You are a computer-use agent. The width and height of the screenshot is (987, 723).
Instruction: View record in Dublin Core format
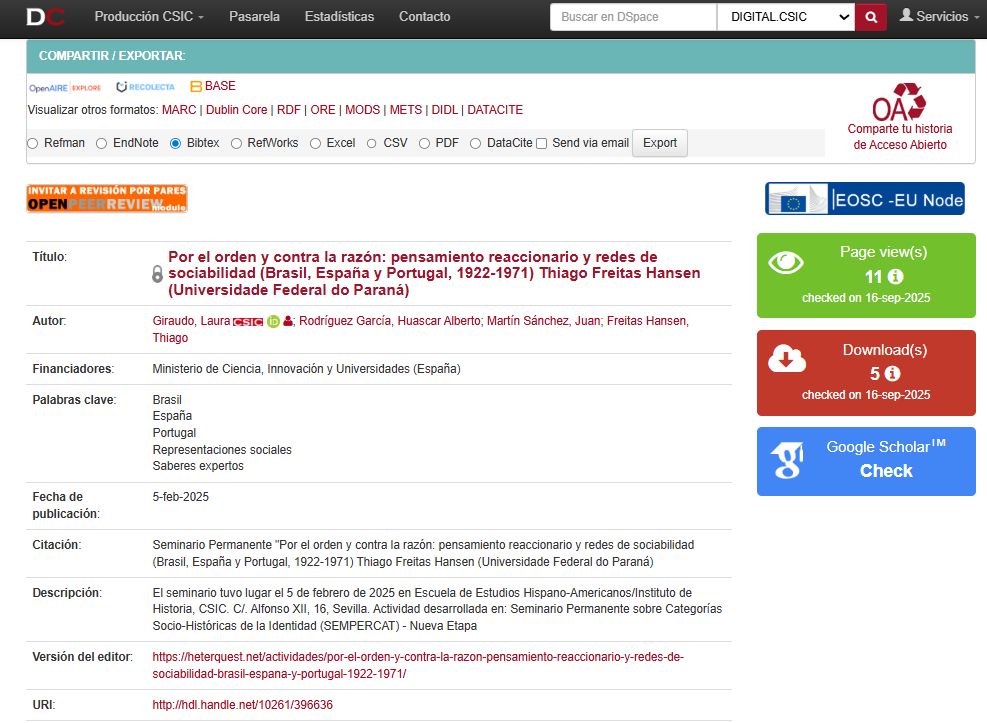point(237,109)
